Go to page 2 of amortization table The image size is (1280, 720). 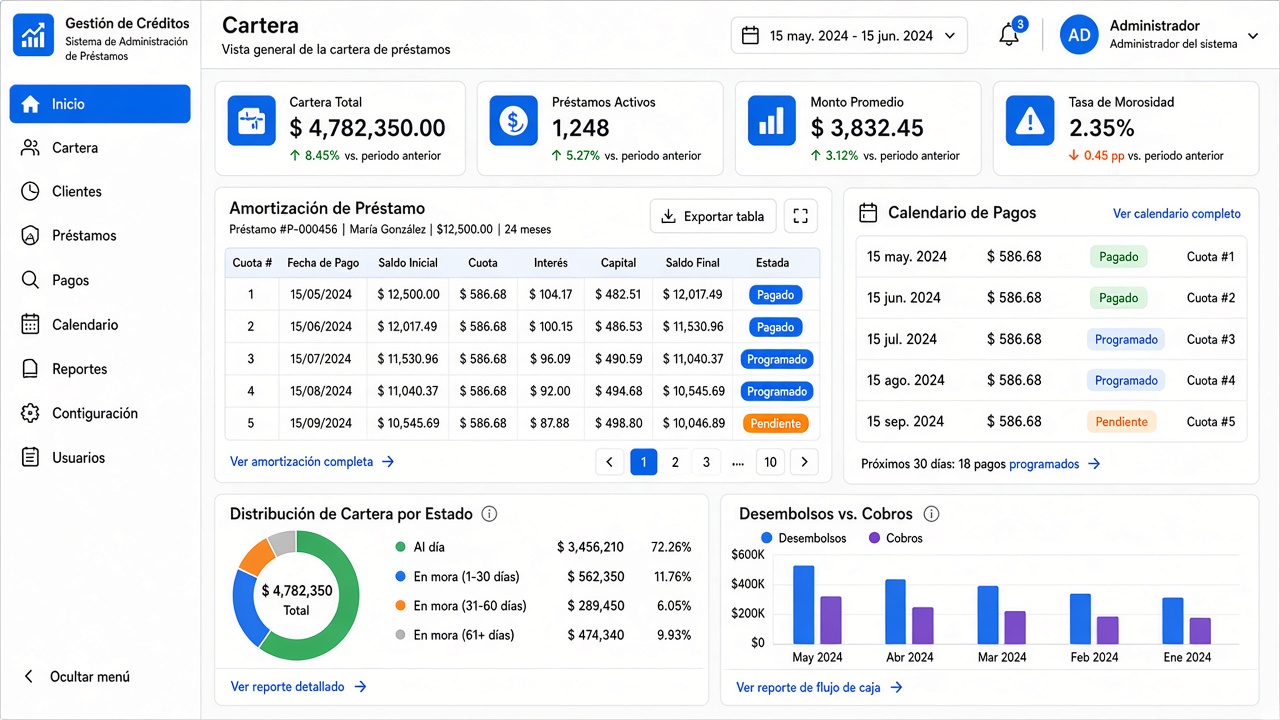point(675,462)
